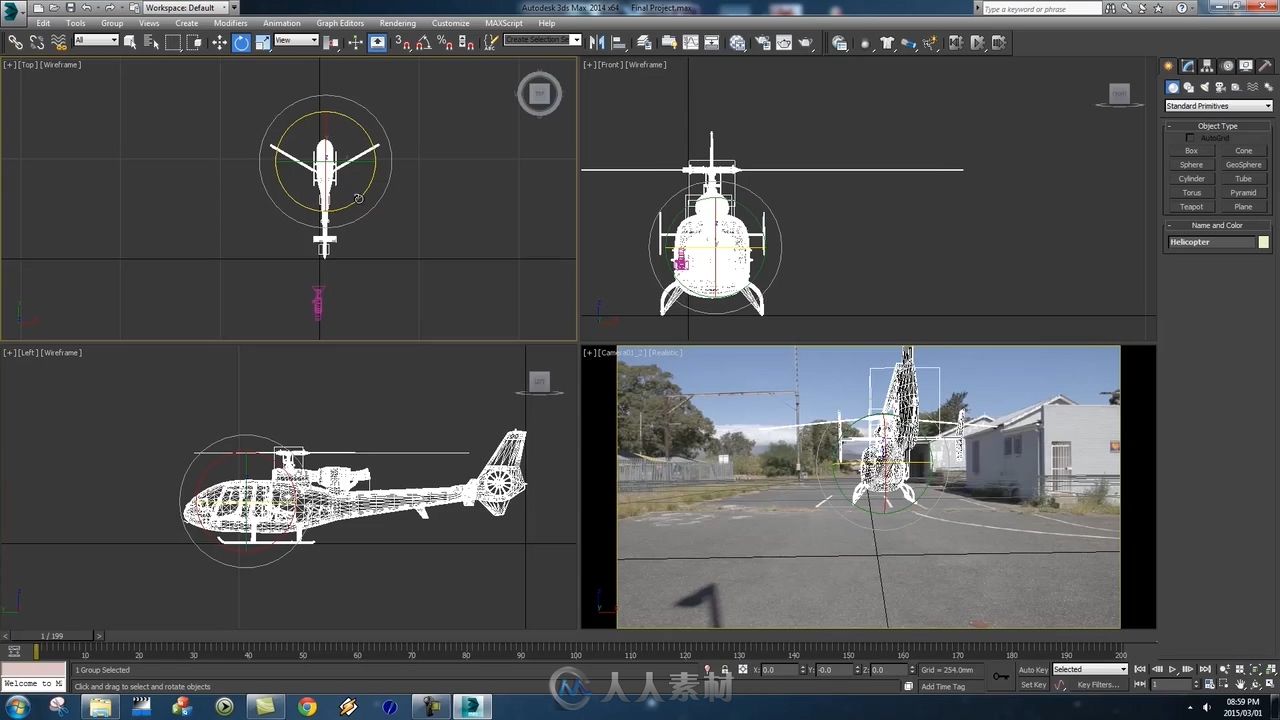Click the GeoSphere primitive button

click(x=1244, y=165)
